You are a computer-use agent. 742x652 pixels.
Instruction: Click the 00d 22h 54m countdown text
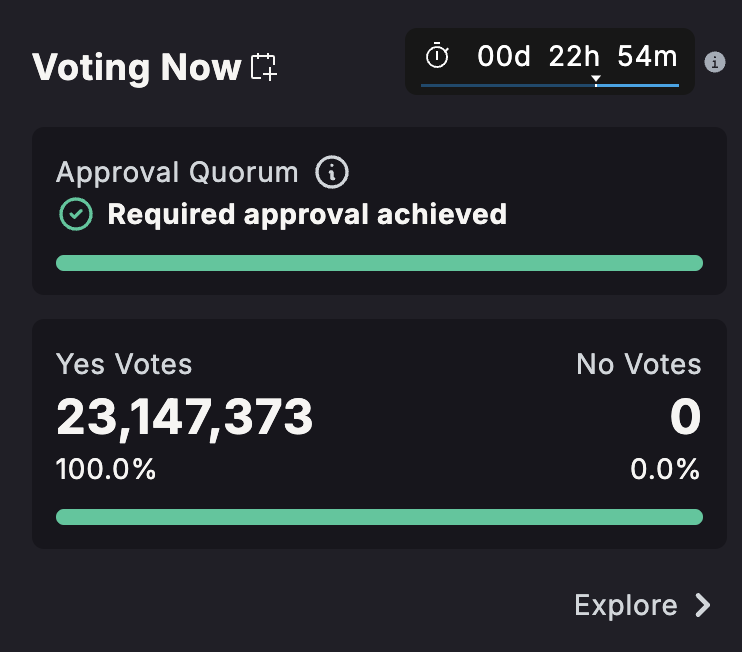(x=577, y=57)
